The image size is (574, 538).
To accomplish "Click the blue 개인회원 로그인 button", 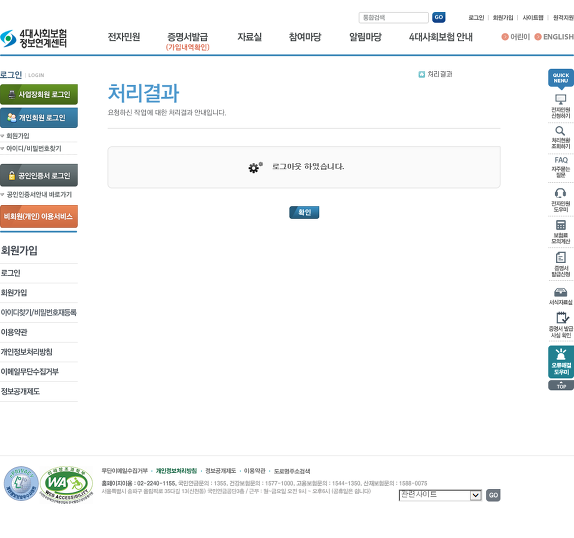I will [39, 117].
